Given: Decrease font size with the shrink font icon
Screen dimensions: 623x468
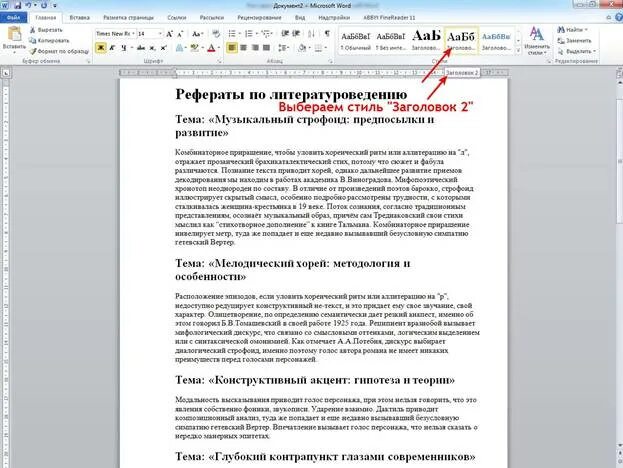Looking at the screenshot, I should pyautogui.click(x=180, y=34).
